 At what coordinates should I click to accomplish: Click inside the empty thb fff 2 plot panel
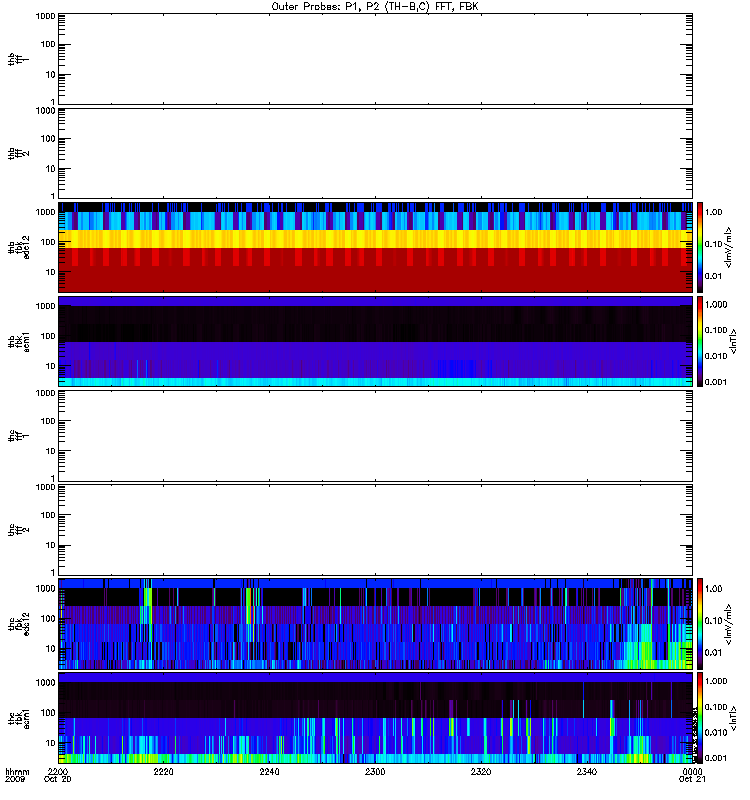click(375, 153)
